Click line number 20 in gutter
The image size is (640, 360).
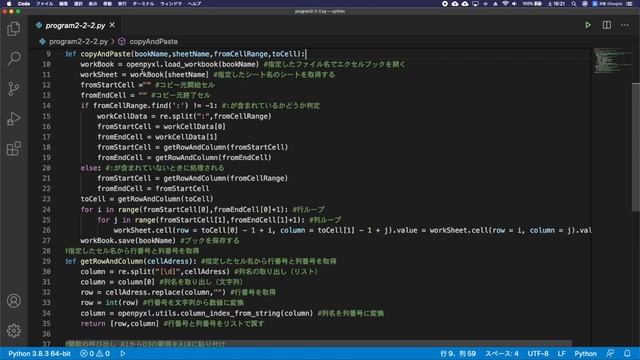[47, 168]
